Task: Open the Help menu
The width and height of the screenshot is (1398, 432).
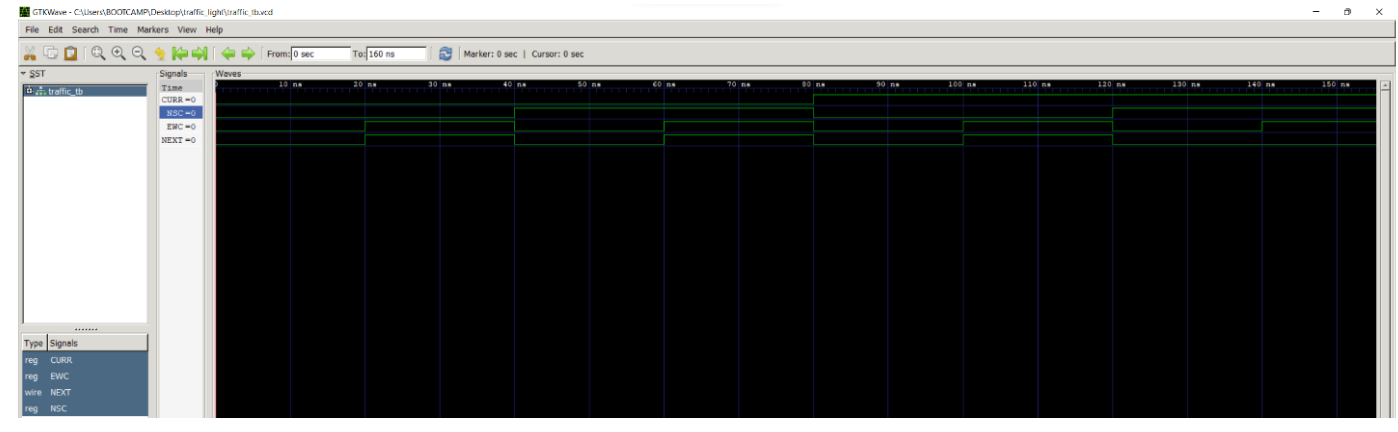Action: pos(214,30)
